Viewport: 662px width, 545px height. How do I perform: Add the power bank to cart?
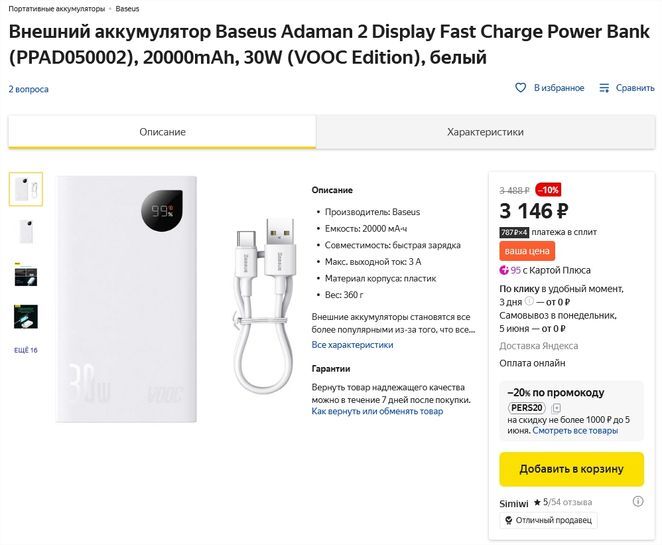tap(571, 468)
